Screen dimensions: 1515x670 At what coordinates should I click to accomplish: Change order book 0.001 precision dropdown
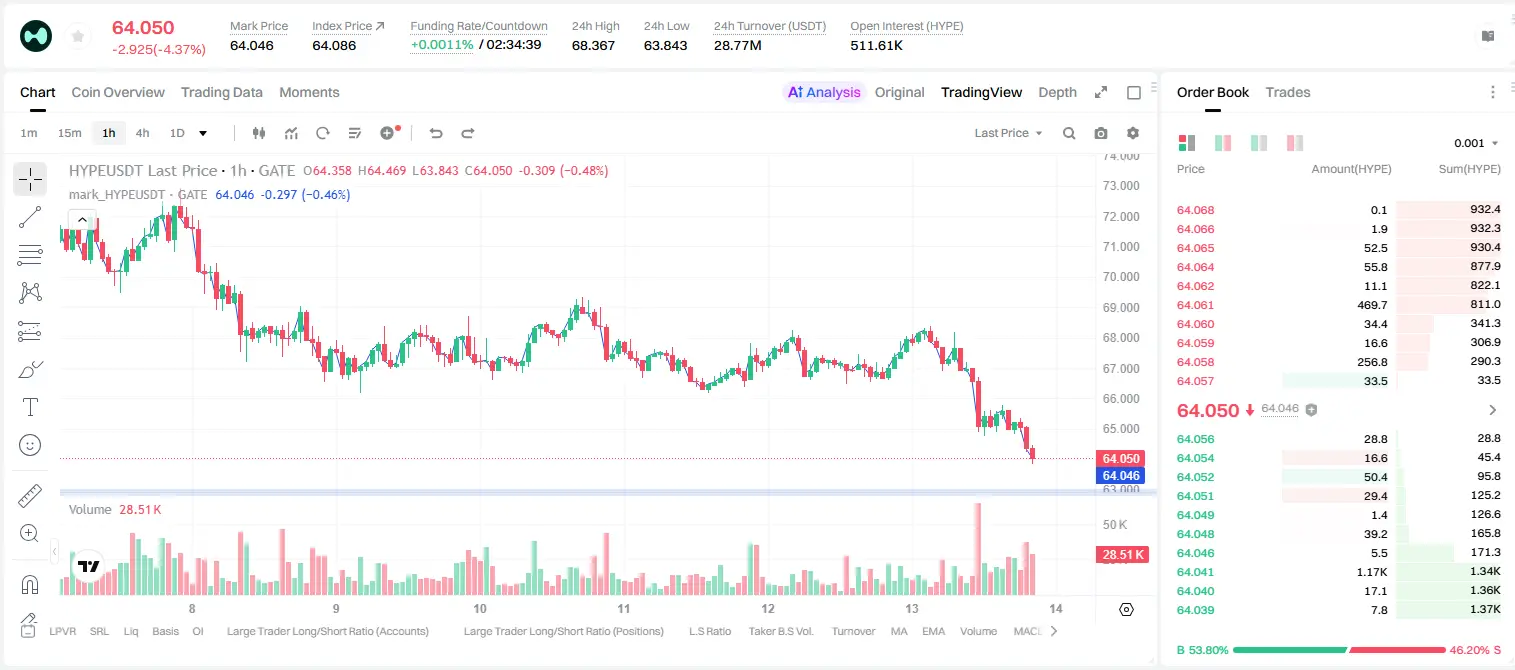coord(1476,143)
